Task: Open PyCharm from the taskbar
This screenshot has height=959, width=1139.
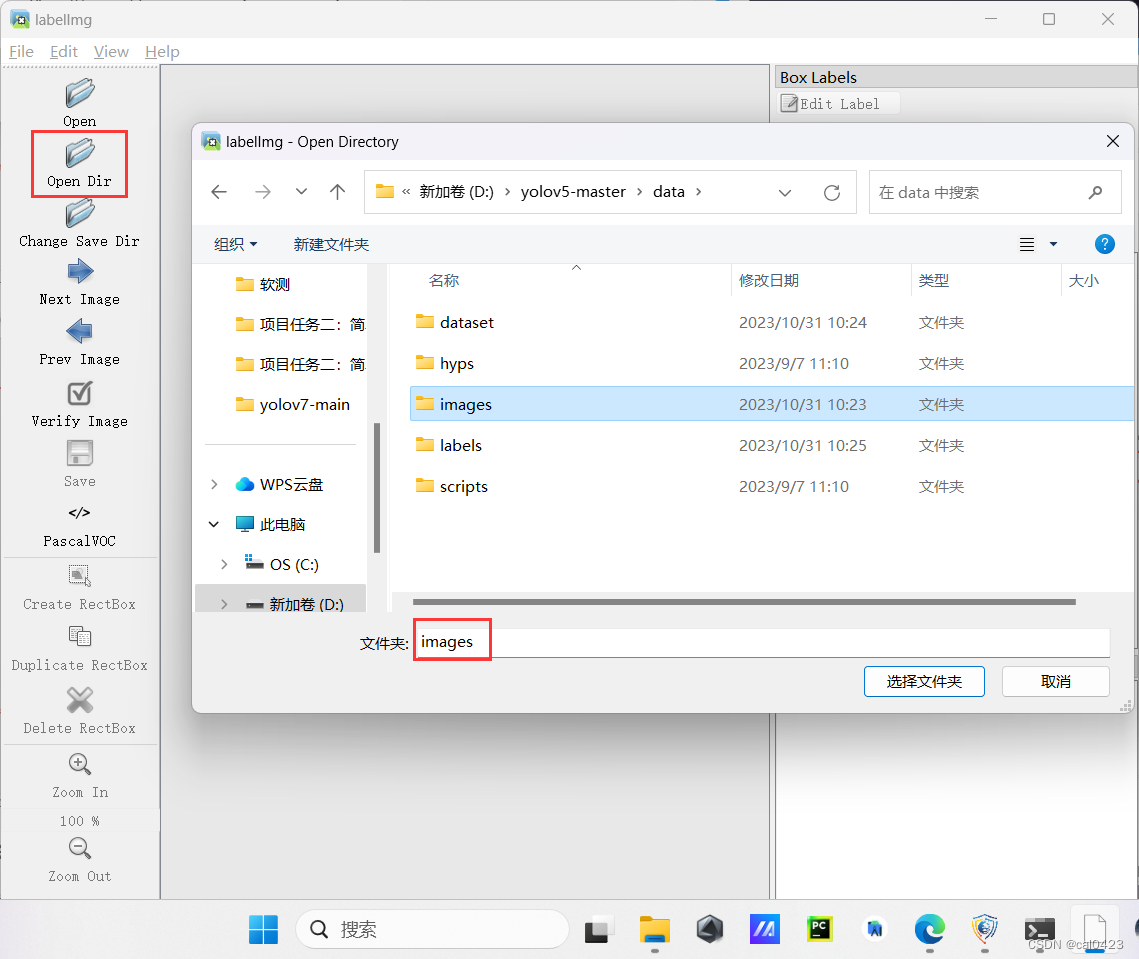Action: coord(819,929)
